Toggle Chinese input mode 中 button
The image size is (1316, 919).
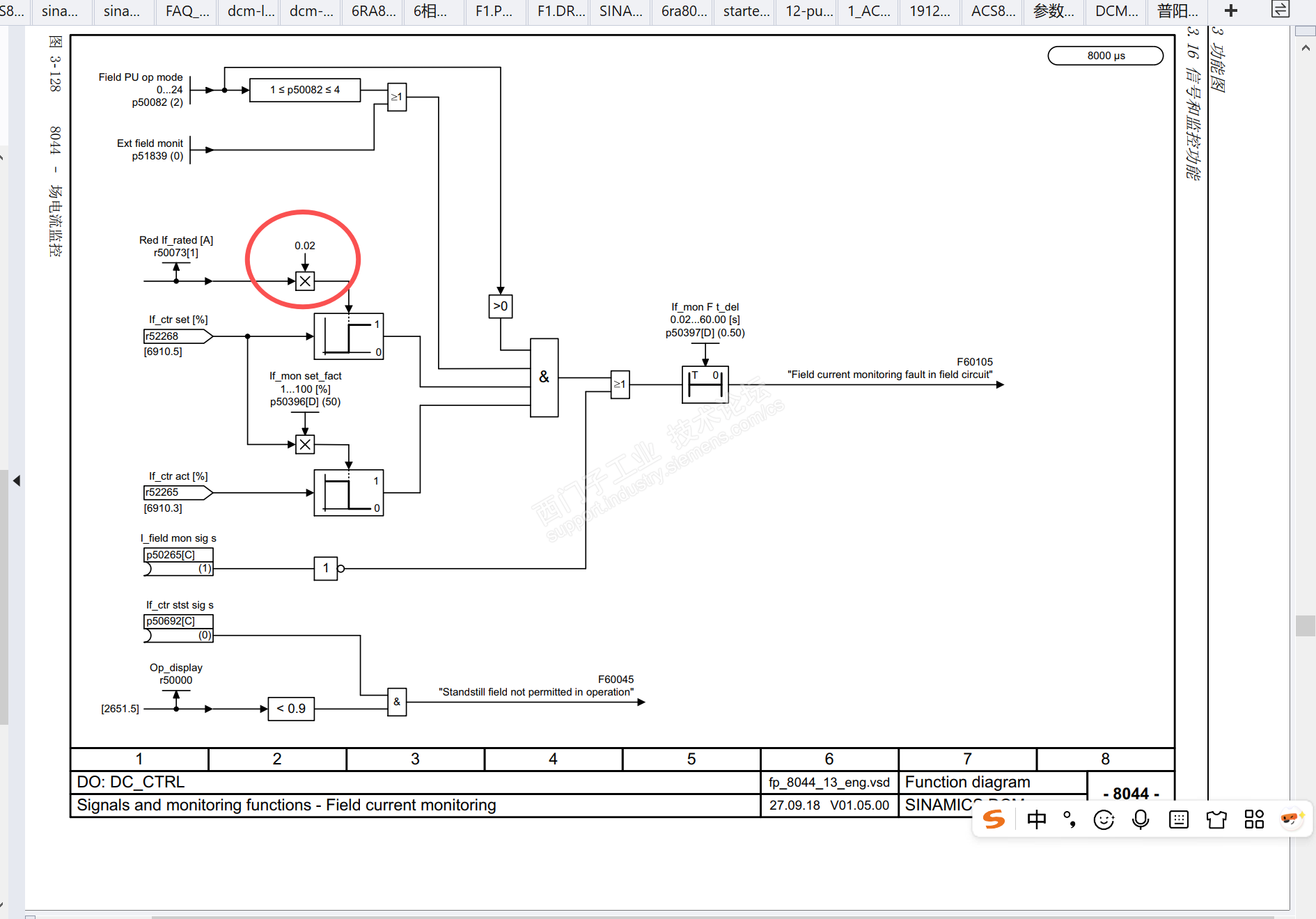[x=1037, y=819]
